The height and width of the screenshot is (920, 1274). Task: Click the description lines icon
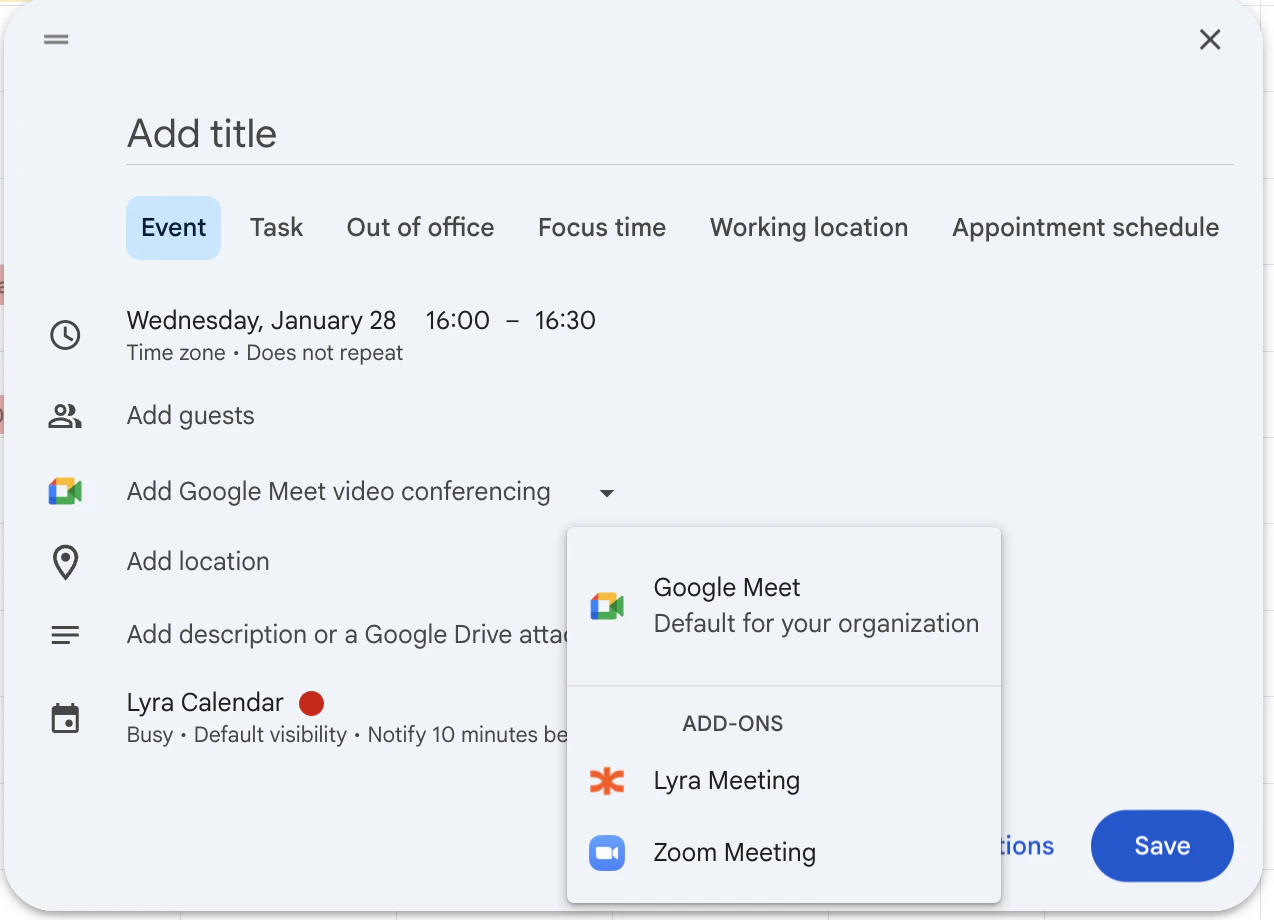pyautogui.click(x=65, y=635)
